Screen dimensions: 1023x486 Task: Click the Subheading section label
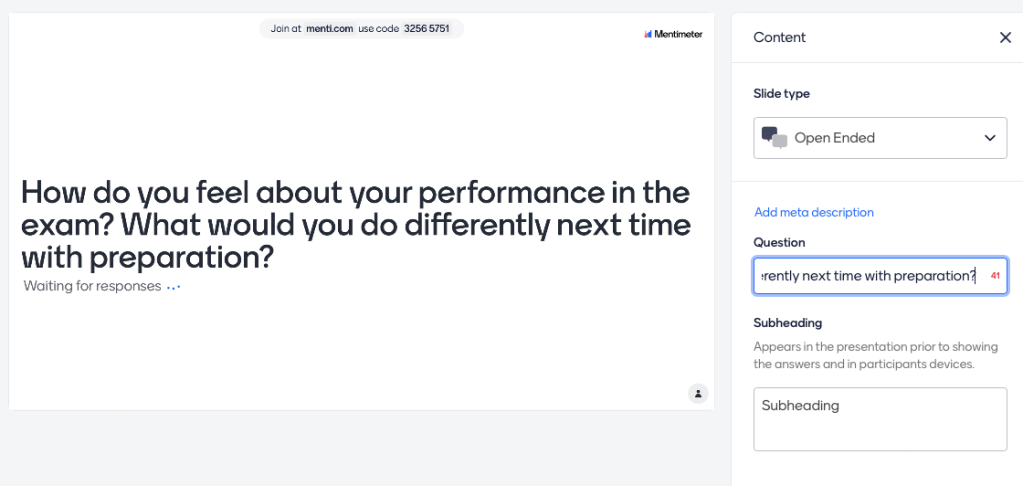point(787,323)
